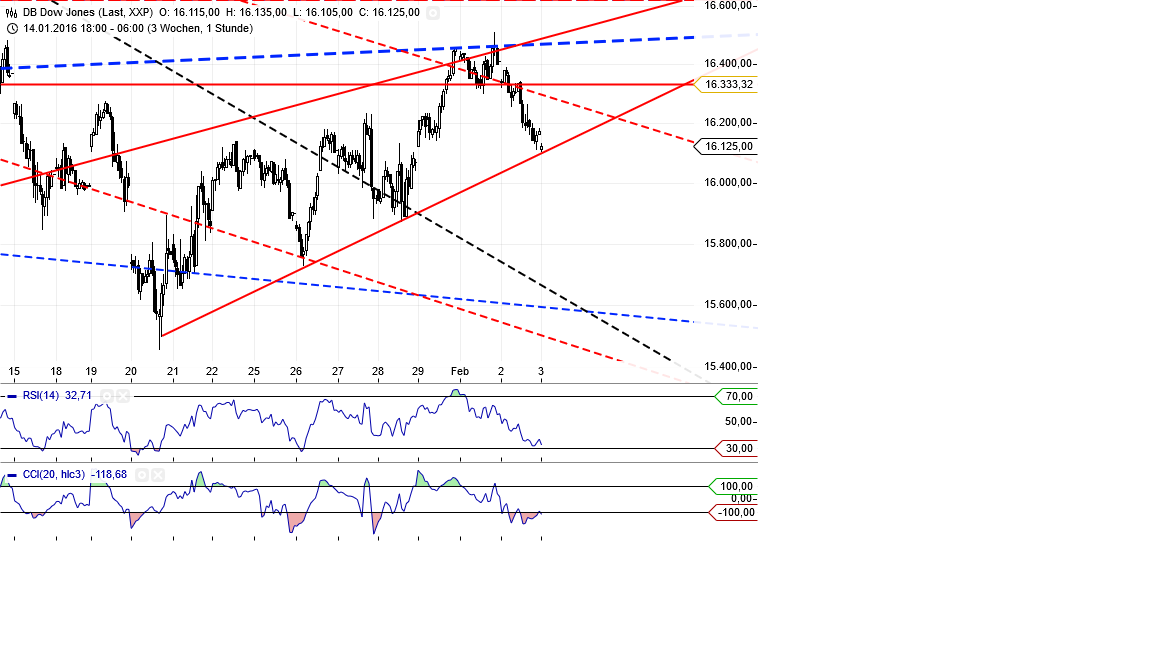Click the CCI close X icon
The height and width of the screenshot is (648, 1152).
(x=157, y=474)
